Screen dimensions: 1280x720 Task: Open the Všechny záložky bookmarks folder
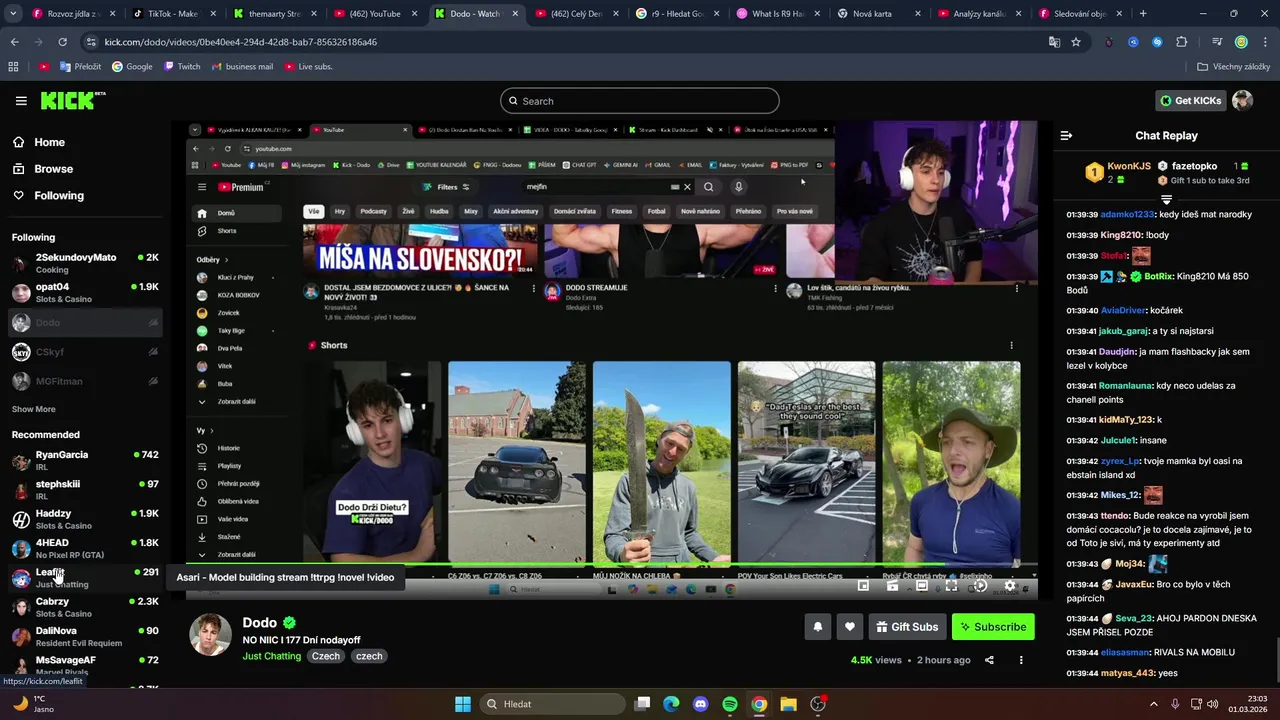pyautogui.click(x=1233, y=67)
